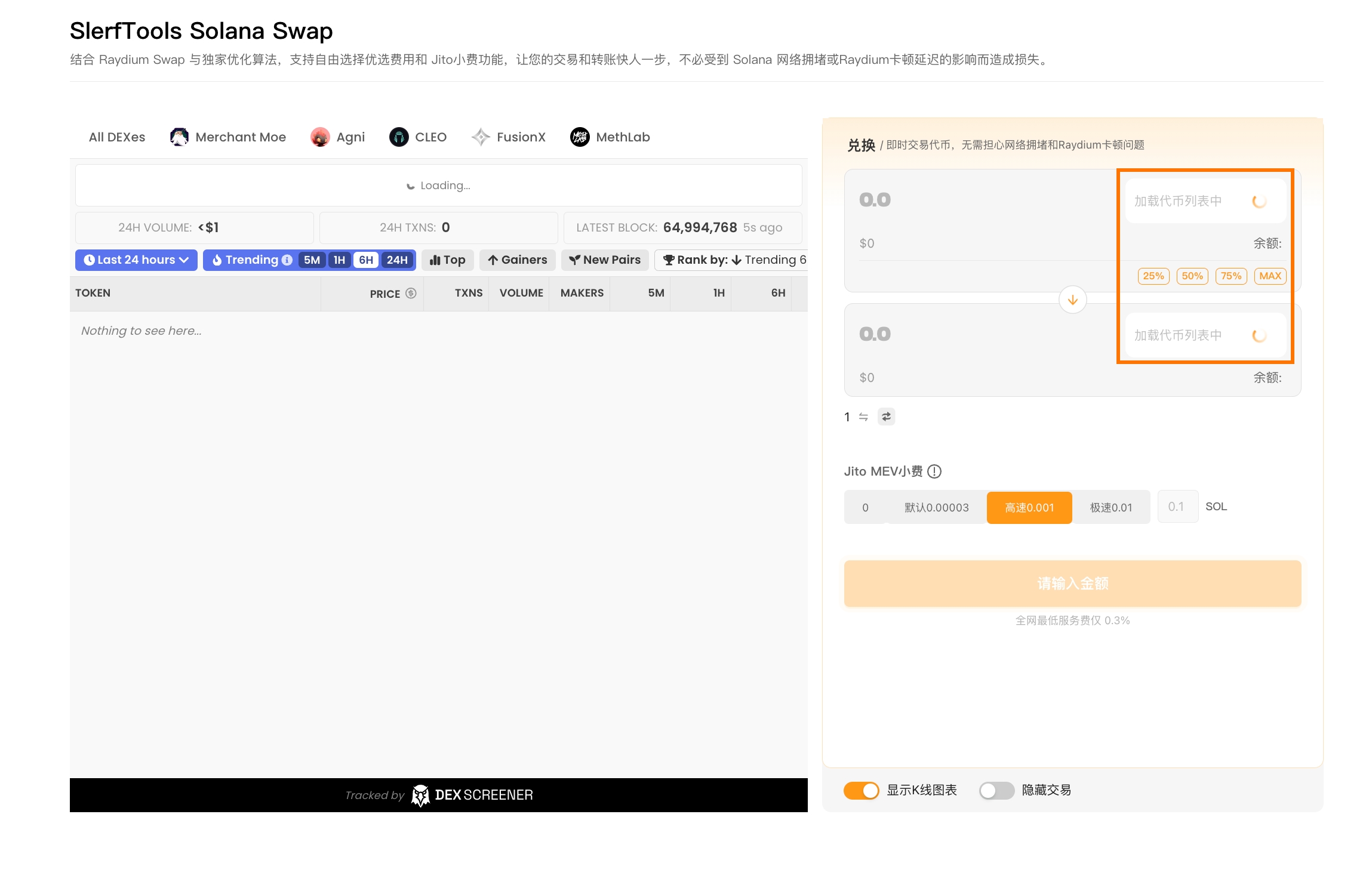Choose the FusionX diamond icon

point(481,137)
